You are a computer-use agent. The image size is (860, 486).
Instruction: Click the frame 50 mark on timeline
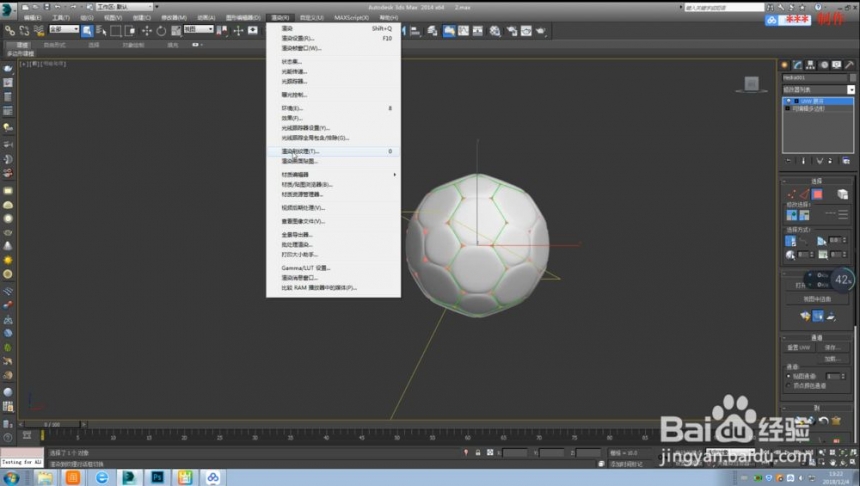398,437
